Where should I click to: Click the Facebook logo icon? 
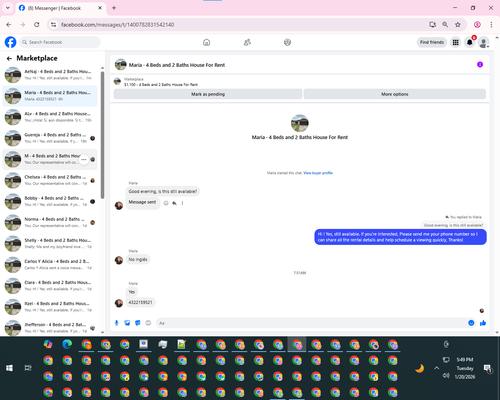(x=10, y=42)
